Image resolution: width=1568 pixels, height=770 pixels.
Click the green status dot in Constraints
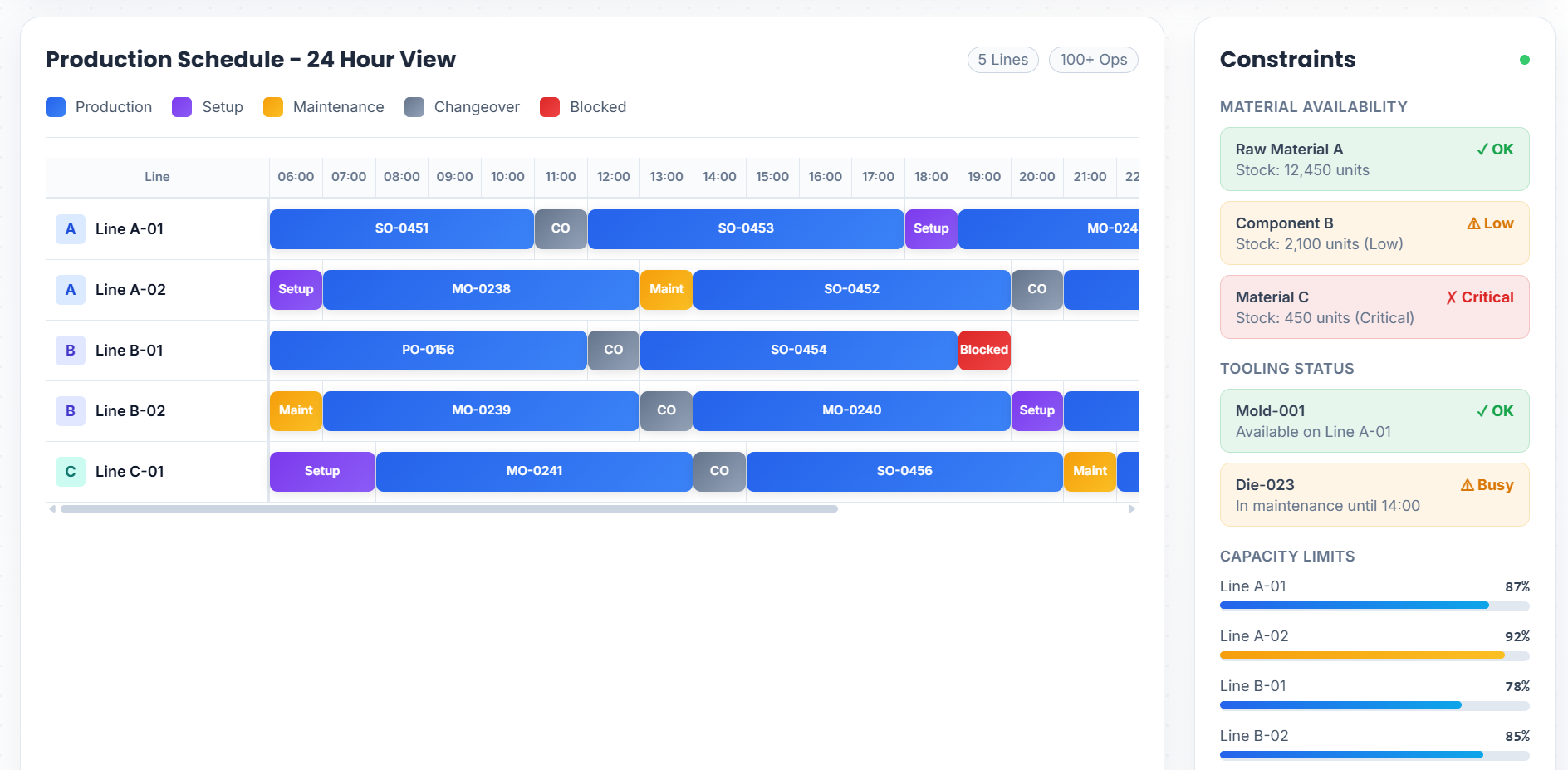click(x=1524, y=60)
